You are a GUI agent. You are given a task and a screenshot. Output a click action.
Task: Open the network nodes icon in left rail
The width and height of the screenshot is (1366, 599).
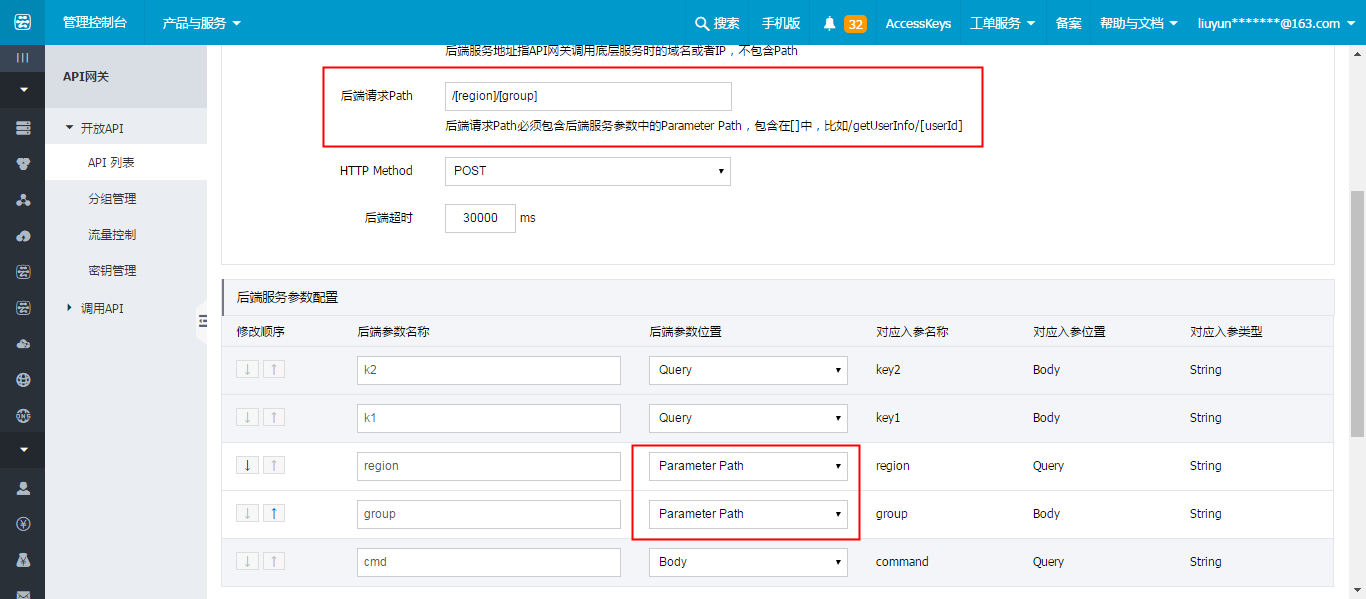22,200
